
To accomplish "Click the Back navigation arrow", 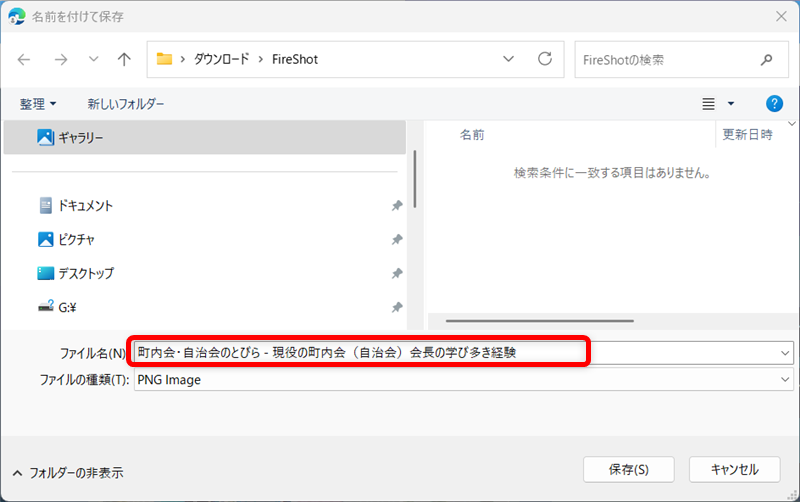I will coord(25,60).
